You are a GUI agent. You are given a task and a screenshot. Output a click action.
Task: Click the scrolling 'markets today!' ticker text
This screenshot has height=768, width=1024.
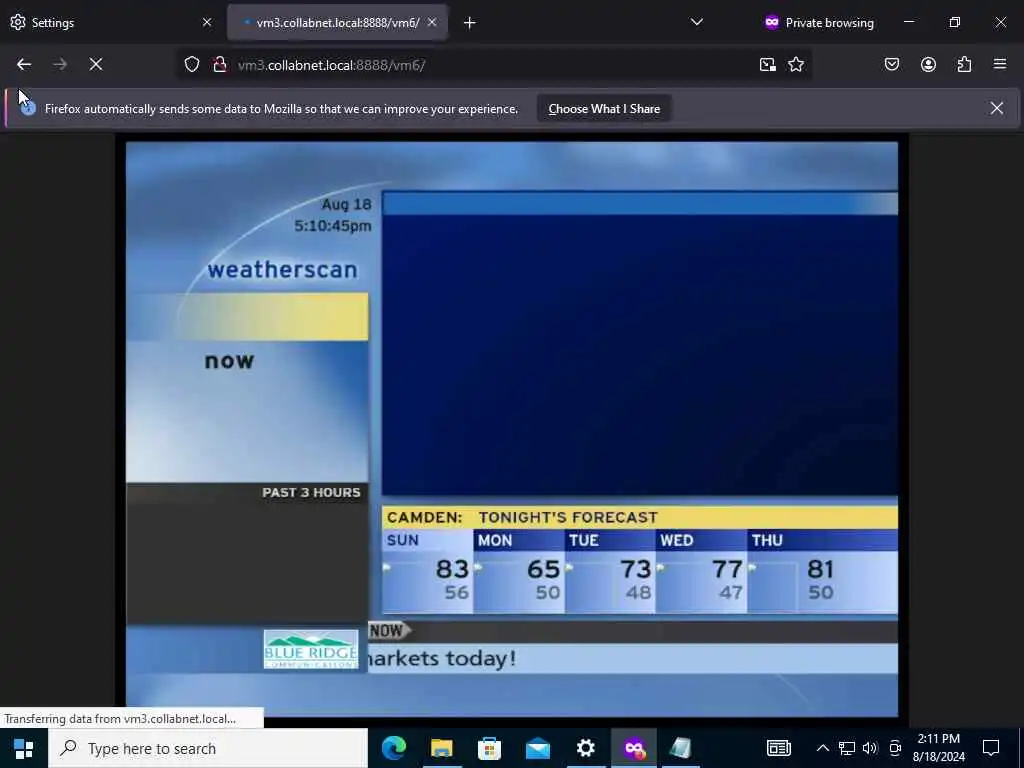[x=442, y=658]
